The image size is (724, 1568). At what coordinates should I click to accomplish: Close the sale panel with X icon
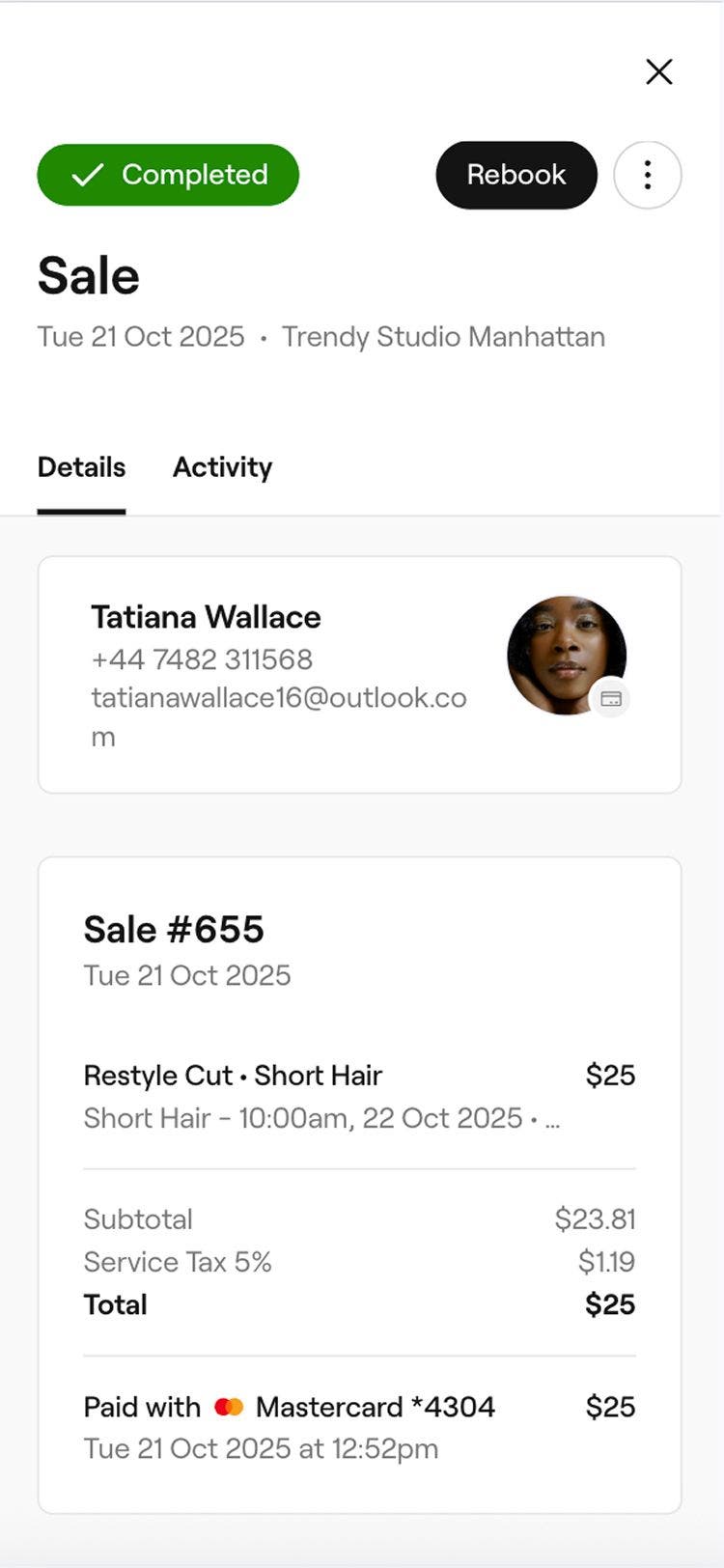(x=659, y=71)
